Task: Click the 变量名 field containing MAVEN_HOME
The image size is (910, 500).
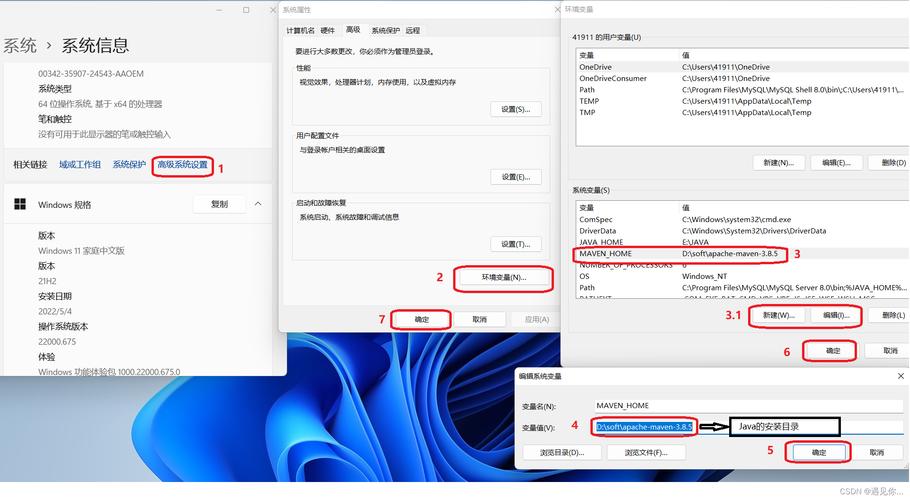Action: [749, 405]
